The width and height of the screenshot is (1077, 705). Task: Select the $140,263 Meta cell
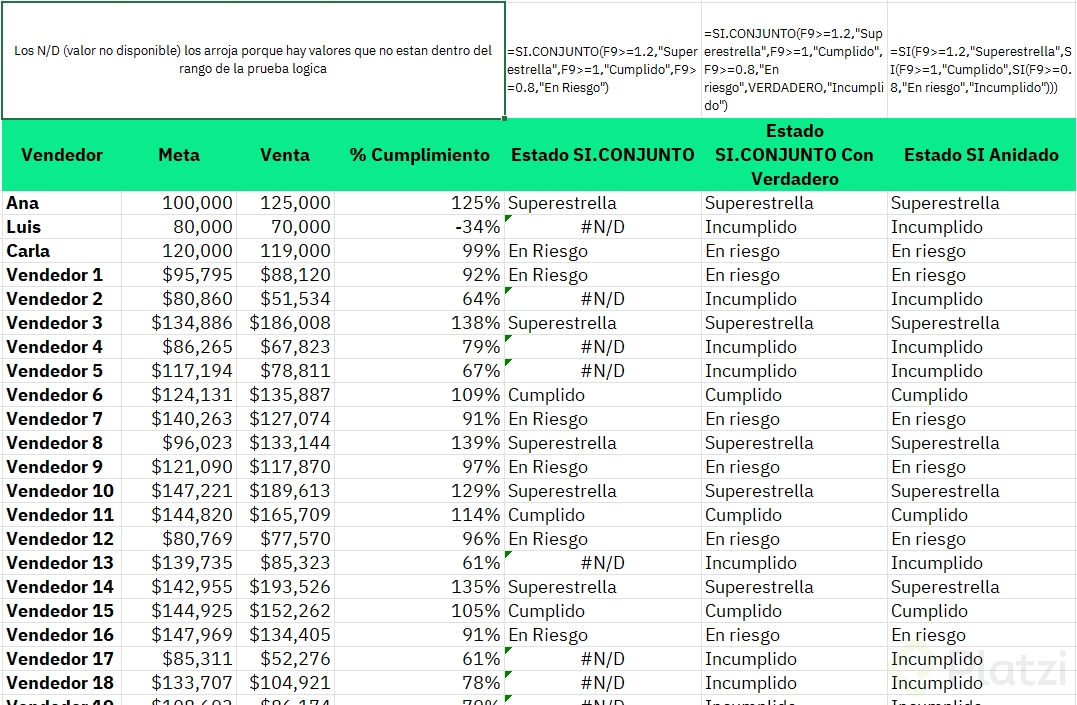tap(179, 419)
